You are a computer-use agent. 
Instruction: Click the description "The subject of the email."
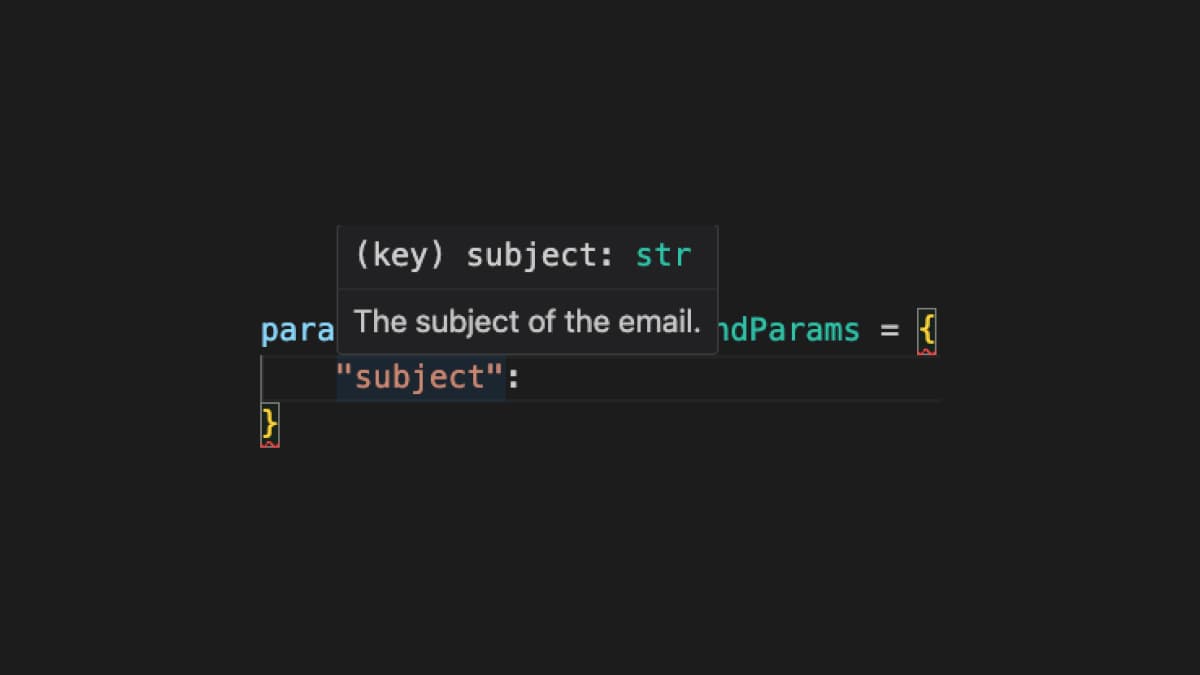click(x=528, y=321)
